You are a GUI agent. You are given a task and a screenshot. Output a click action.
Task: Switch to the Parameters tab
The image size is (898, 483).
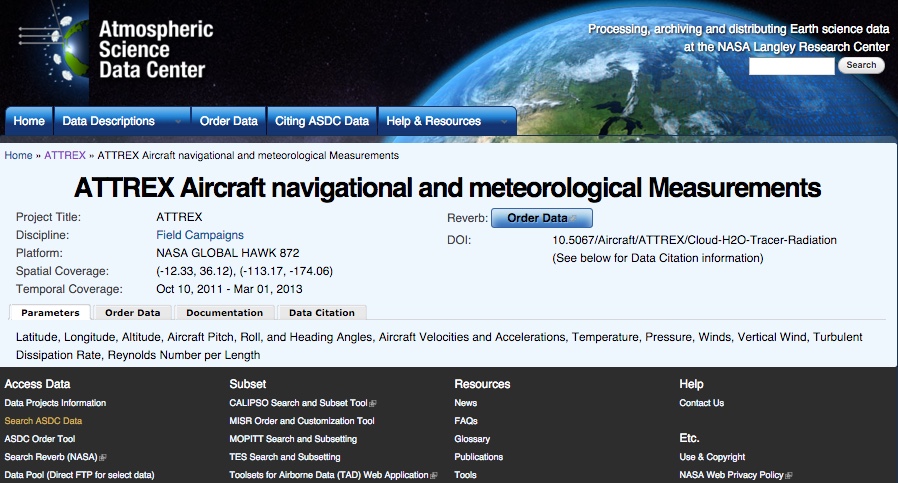50,312
